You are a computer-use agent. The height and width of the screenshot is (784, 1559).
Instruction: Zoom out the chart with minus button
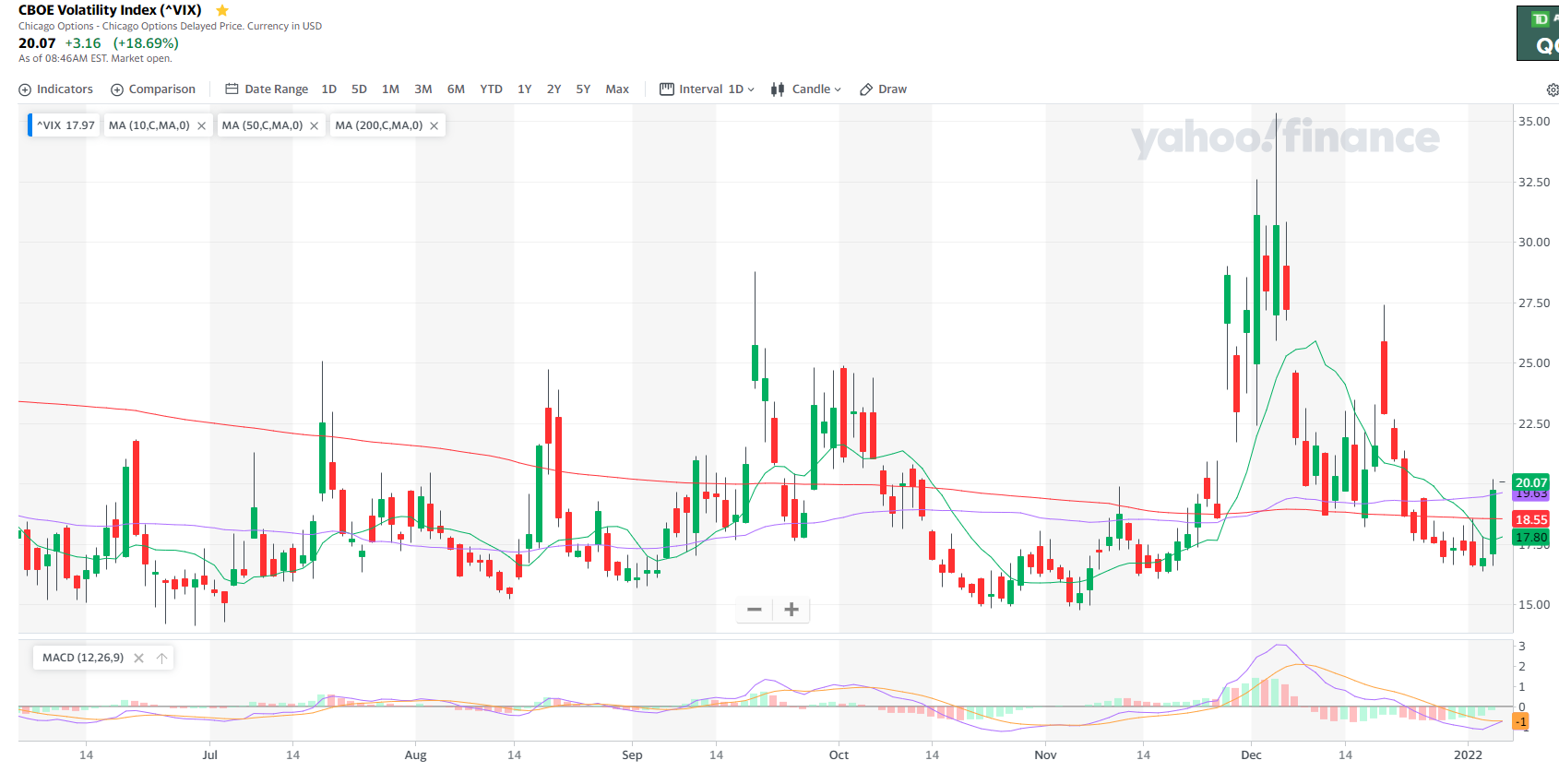(x=755, y=610)
